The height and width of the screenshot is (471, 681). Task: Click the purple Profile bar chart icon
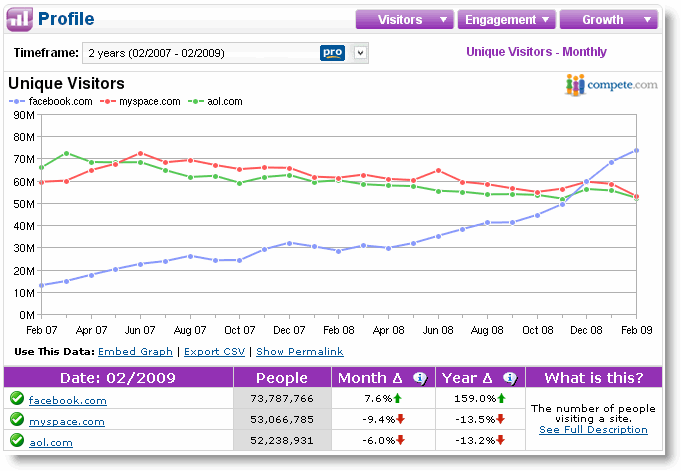(19, 19)
